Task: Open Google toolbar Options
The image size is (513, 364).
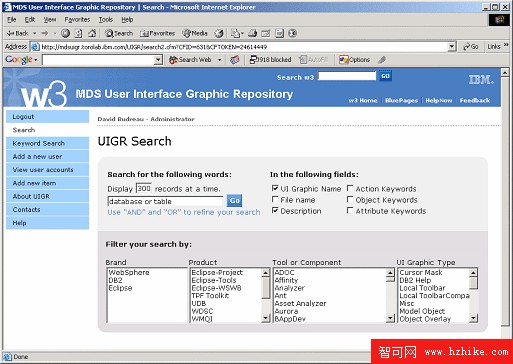Action: [x=354, y=60]
